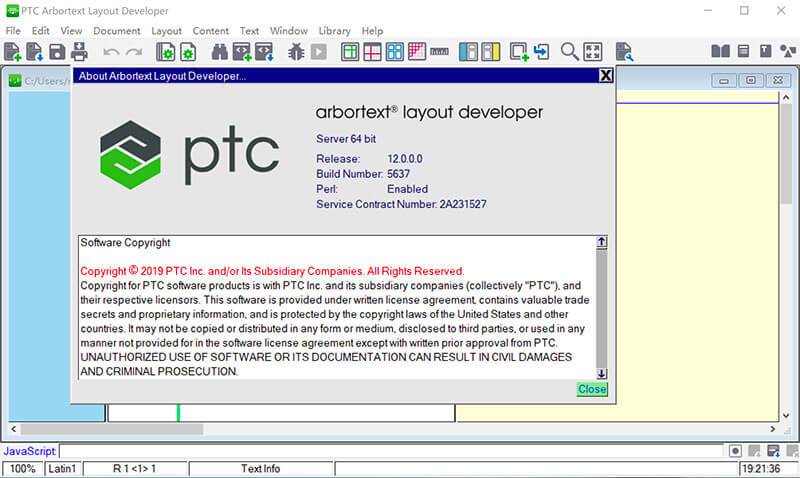Click the document inspect icon with magnifier
800x478 pixels.
pyautogui.click(x=624, y=52)
